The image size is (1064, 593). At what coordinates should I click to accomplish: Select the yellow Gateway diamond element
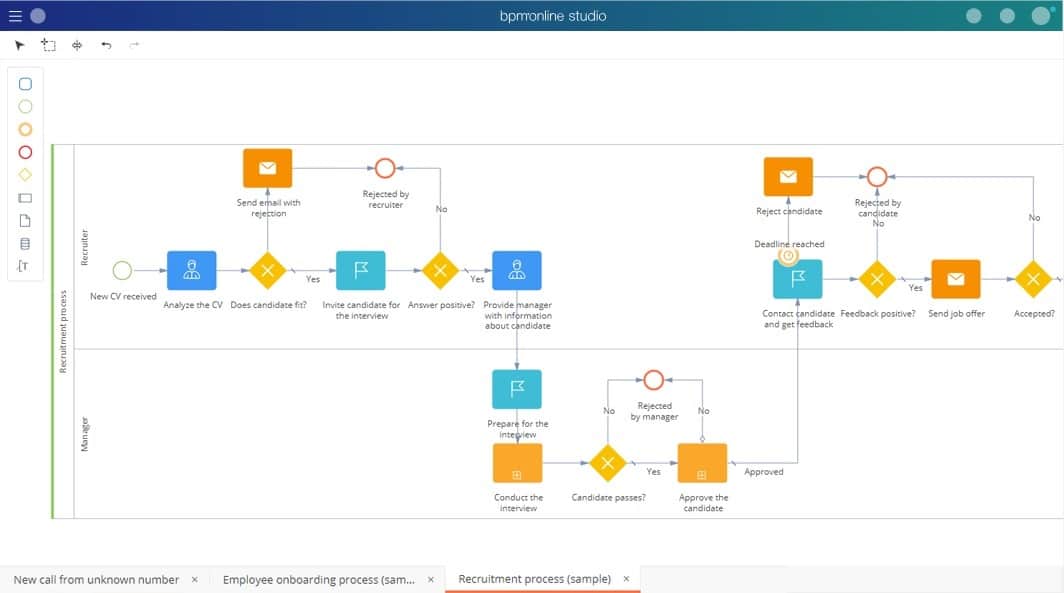tap(24, 175)
